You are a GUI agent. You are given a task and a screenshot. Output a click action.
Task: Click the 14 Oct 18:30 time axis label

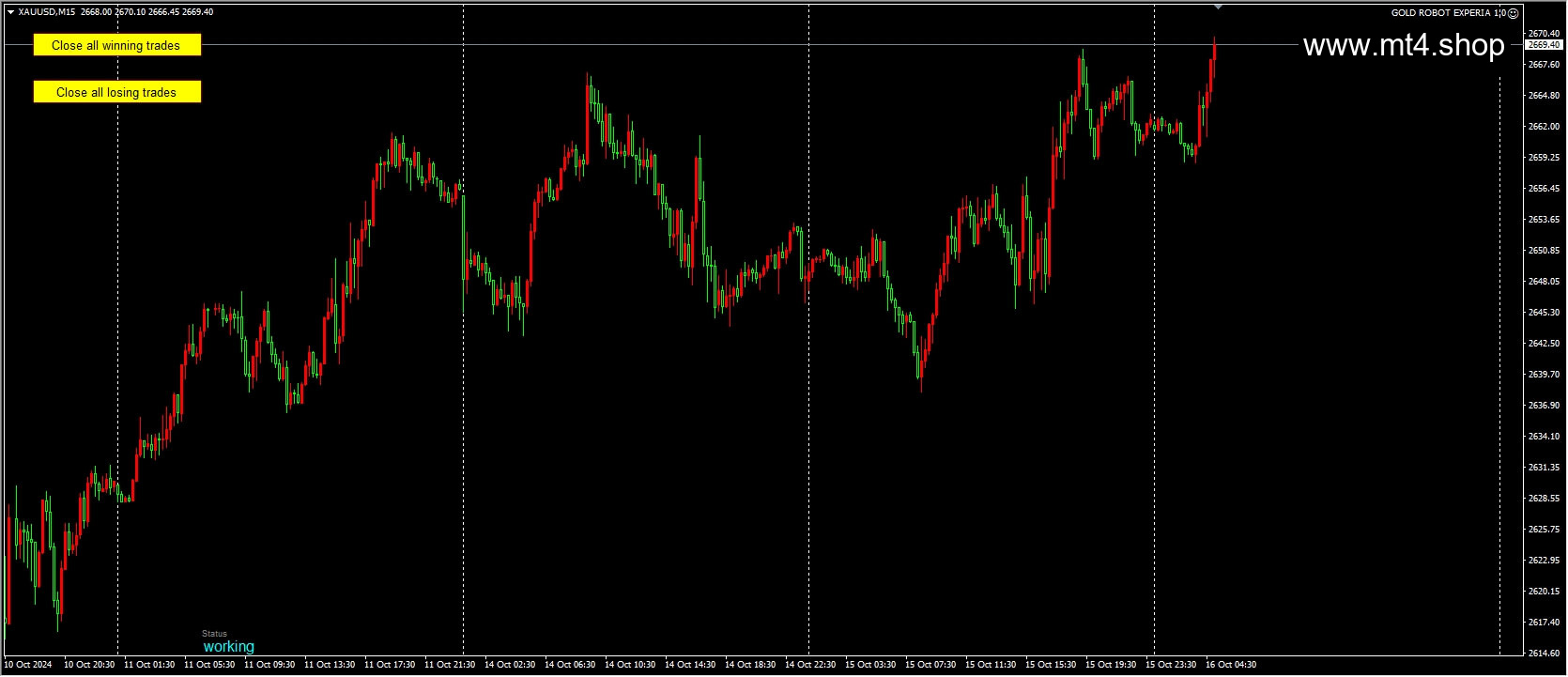tap(750, 665)
